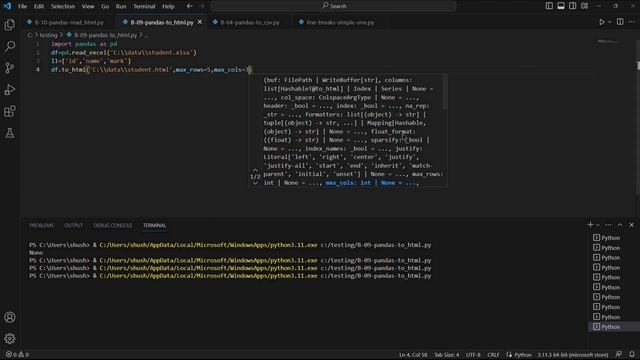This screenshot has height=360, width=640.
Task: Click line 2 read_excel code
Action: click(124, 52)
